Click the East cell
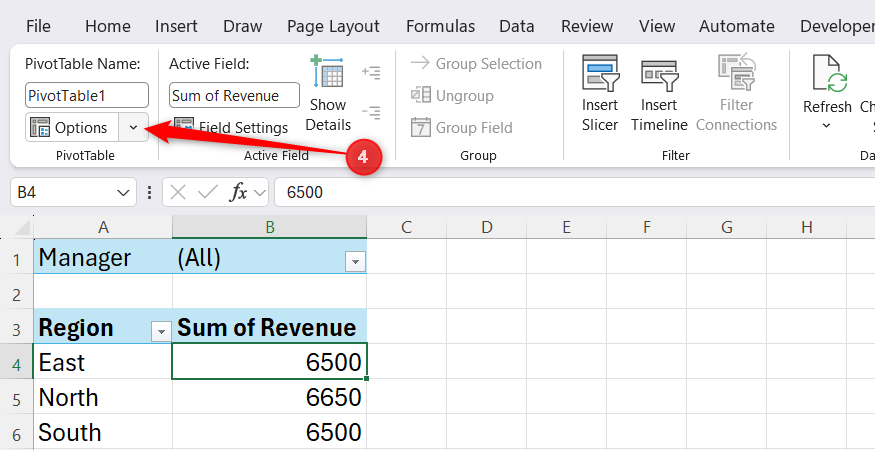Viewport: 875px width, 450px height. point(103,362)
